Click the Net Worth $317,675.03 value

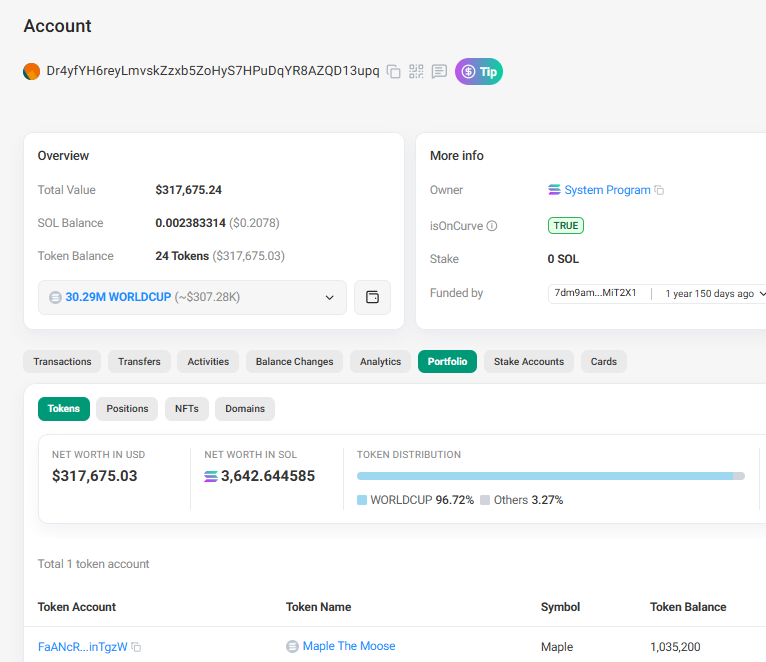(x=95, y=476)
